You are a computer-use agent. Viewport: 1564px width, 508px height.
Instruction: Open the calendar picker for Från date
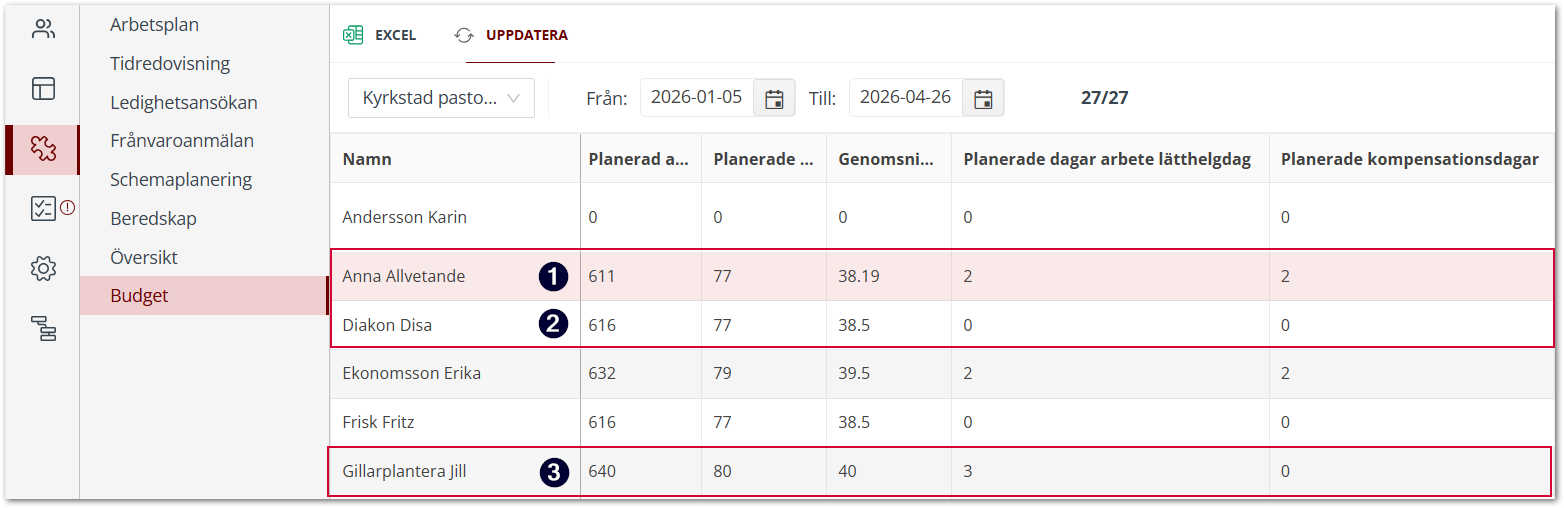[x=773, y=98]
